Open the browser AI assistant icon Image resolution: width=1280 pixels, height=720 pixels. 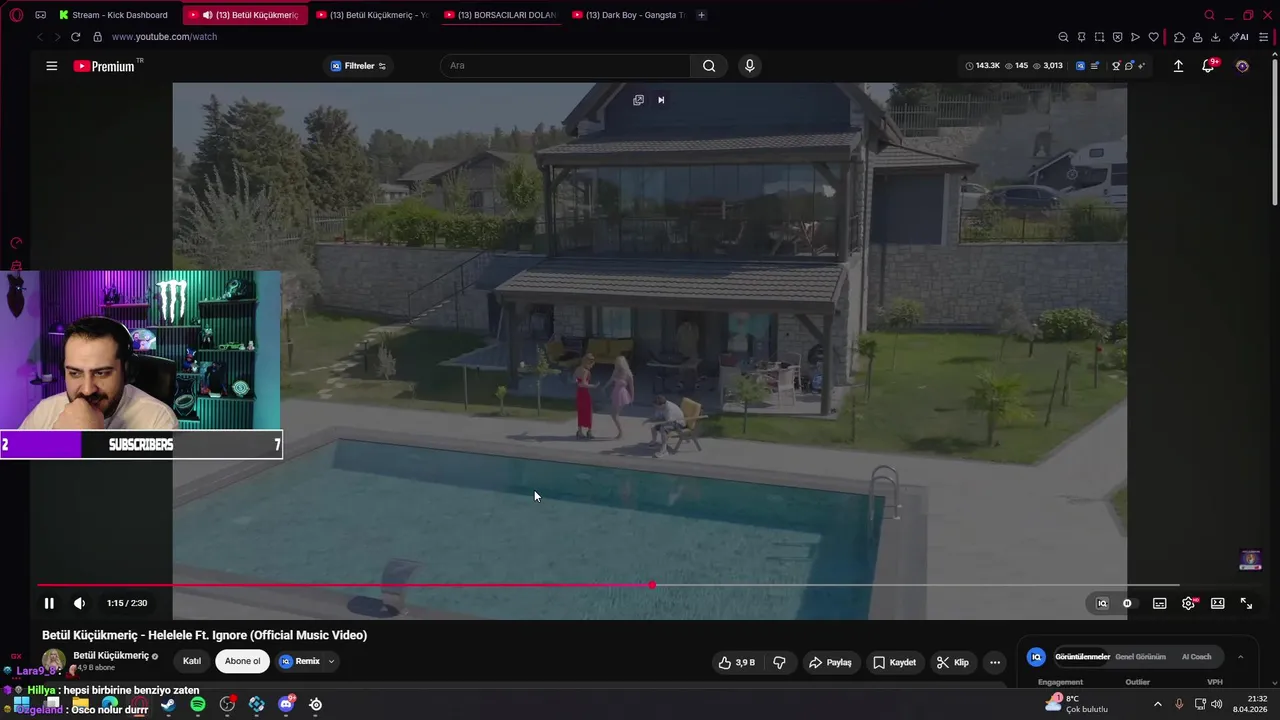[1239, 37]
